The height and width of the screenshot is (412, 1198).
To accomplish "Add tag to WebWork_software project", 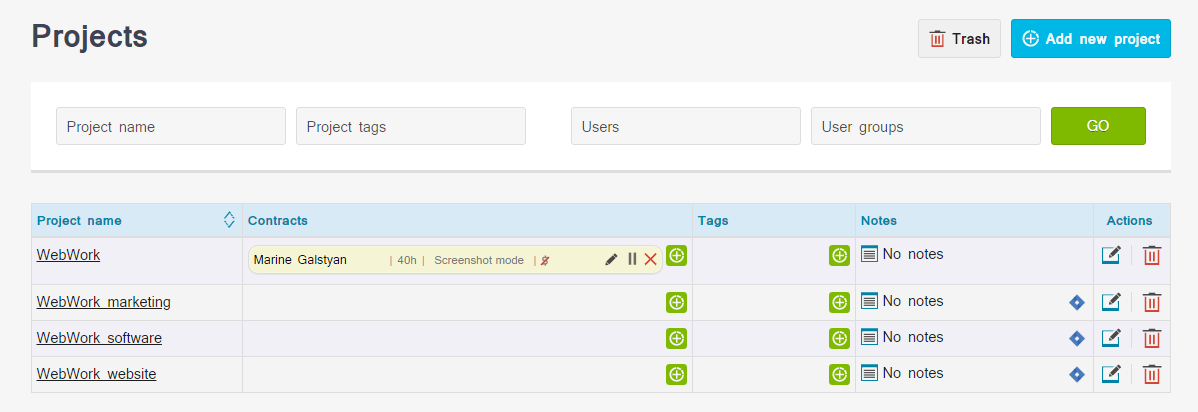I will pos(840,338).
